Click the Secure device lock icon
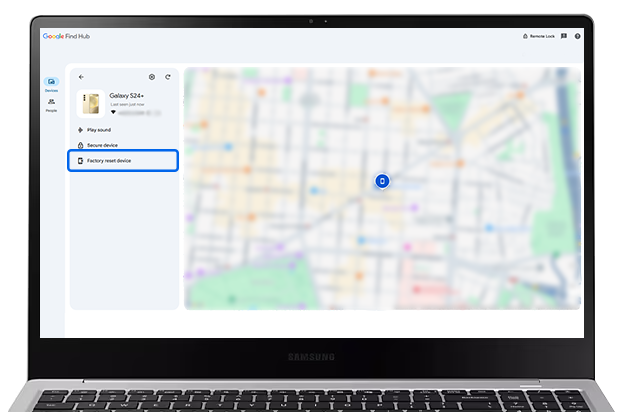The height and width of the screenshot is (412, 623). tap(80, 145)
